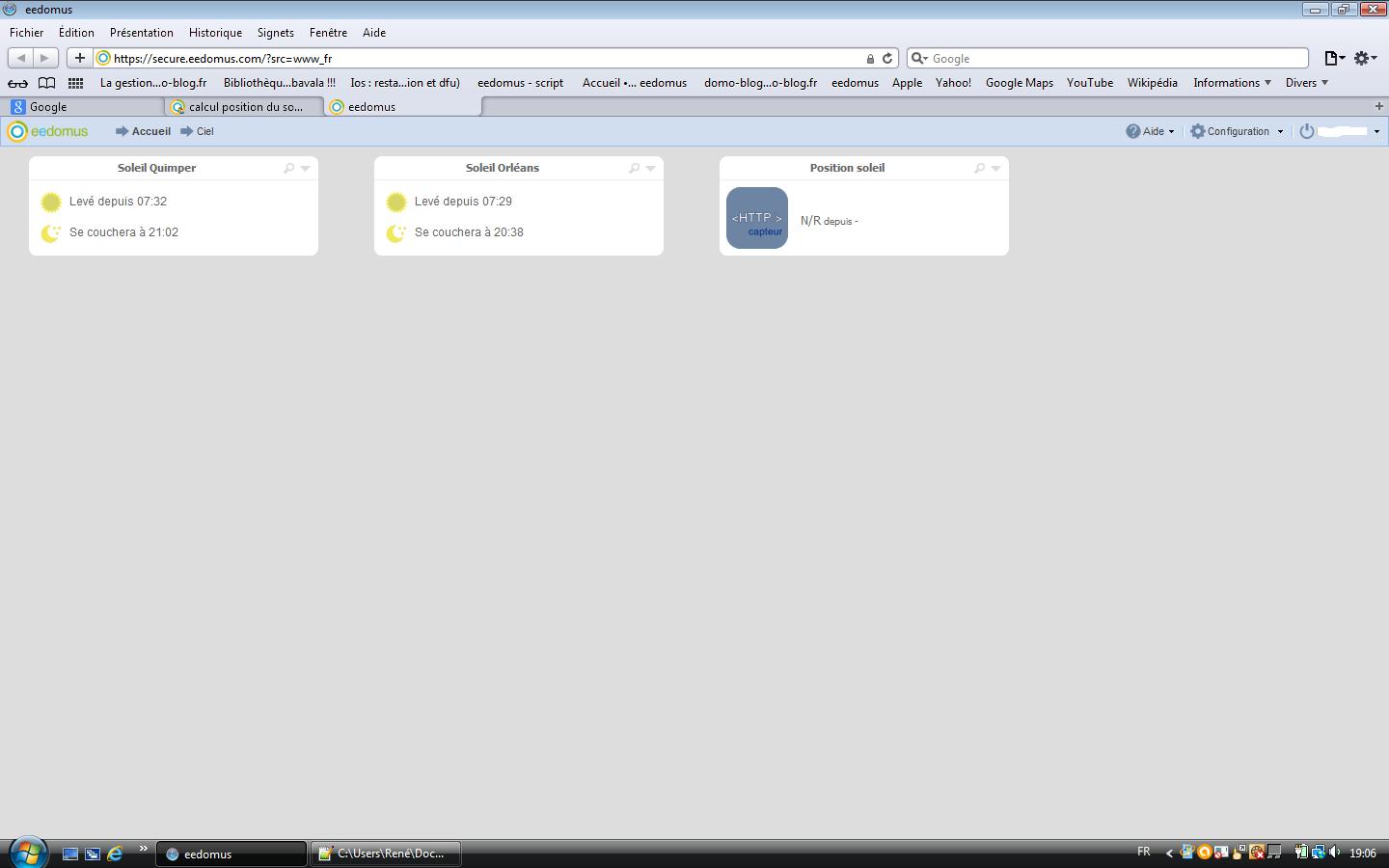Click the Google search field
The height and width of the screenshot is (868, 1389).
tap(1114, 59)
